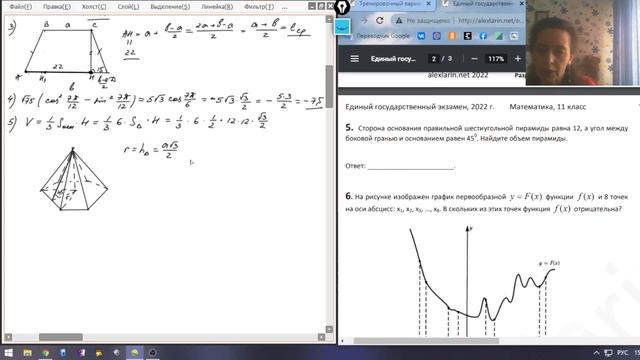This screenshot has height=360, width=640.
Task: Click the down arrow on canvas vertical scrollbar
Action: coord(329,329)
